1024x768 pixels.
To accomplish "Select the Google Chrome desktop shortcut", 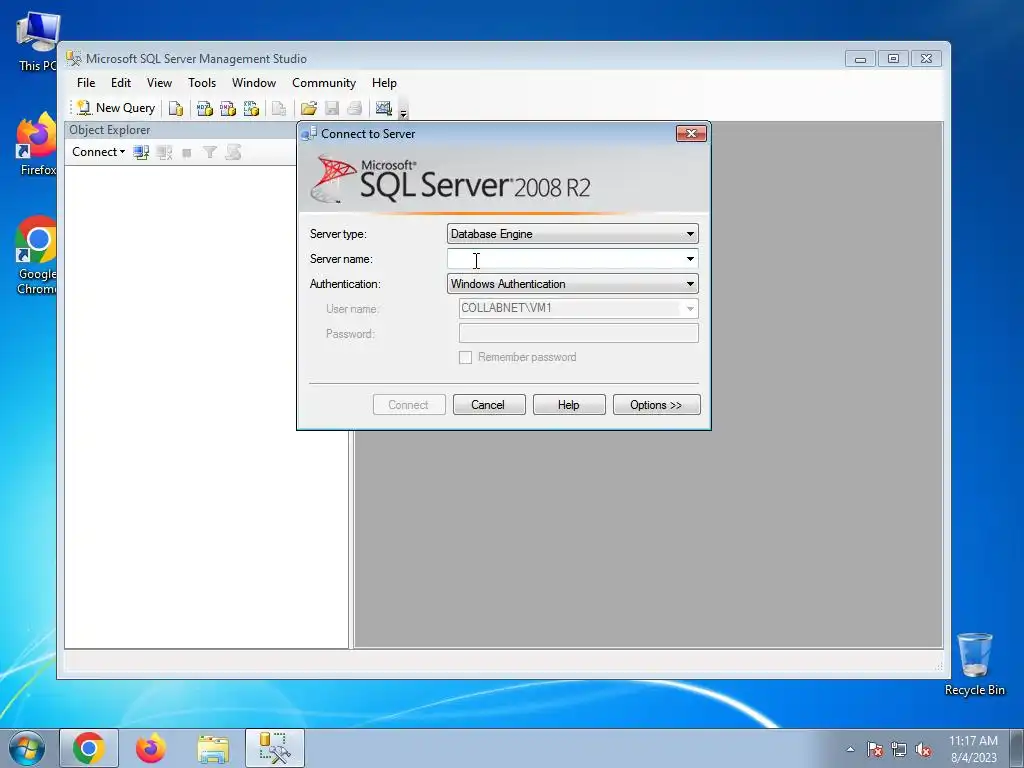I will pyautogui.click(x=36, y=255).
